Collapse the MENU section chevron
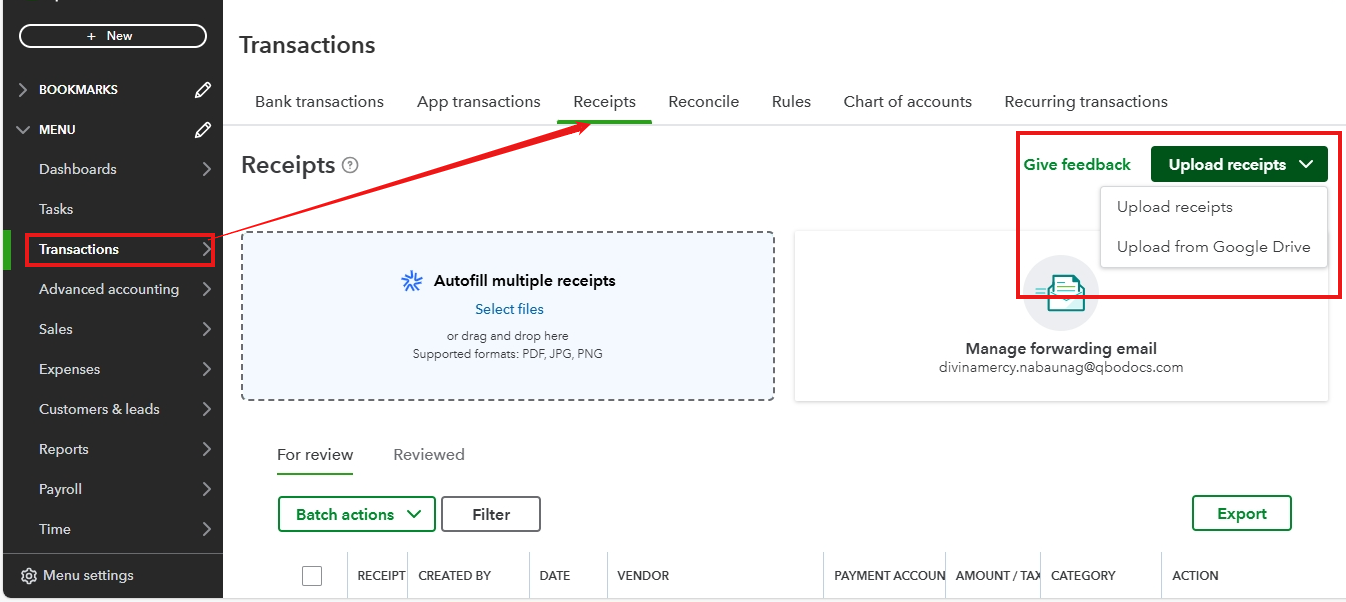The width and height of the screenshot is (1346, 602). (24, 129)
